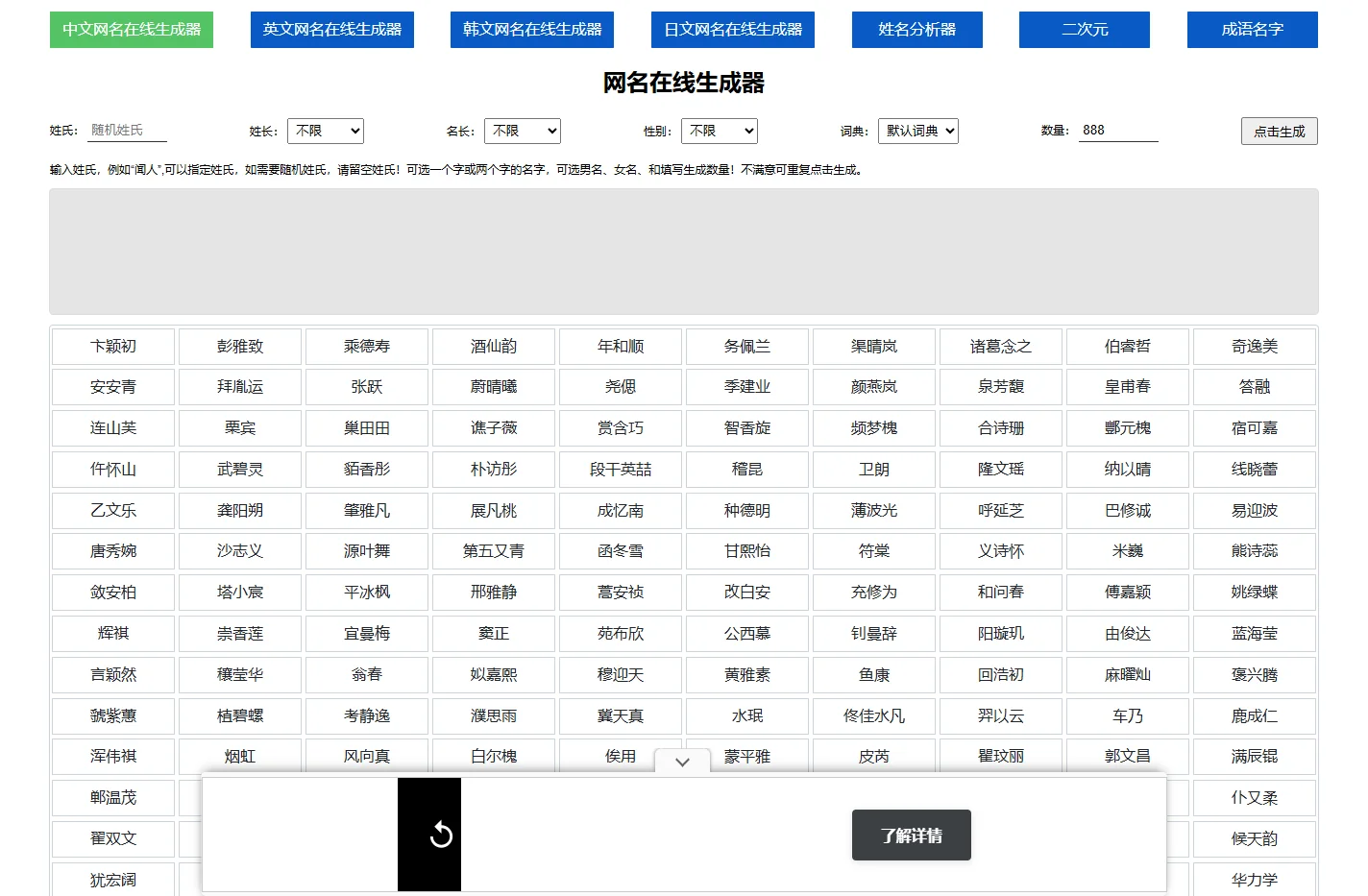Open the 词典 dictionary dropdown
Viewport: 1368px width, 896px height.
point(918,131)
